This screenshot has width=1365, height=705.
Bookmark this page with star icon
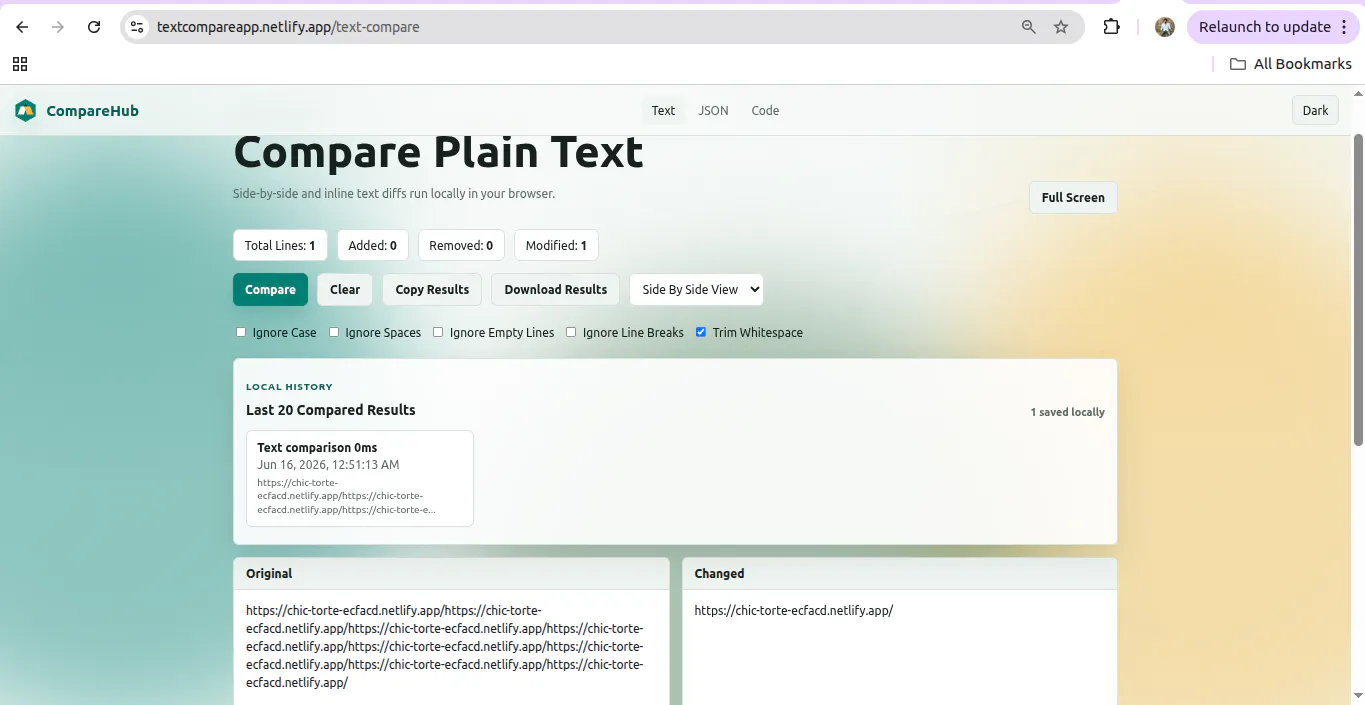[1061, 27]
